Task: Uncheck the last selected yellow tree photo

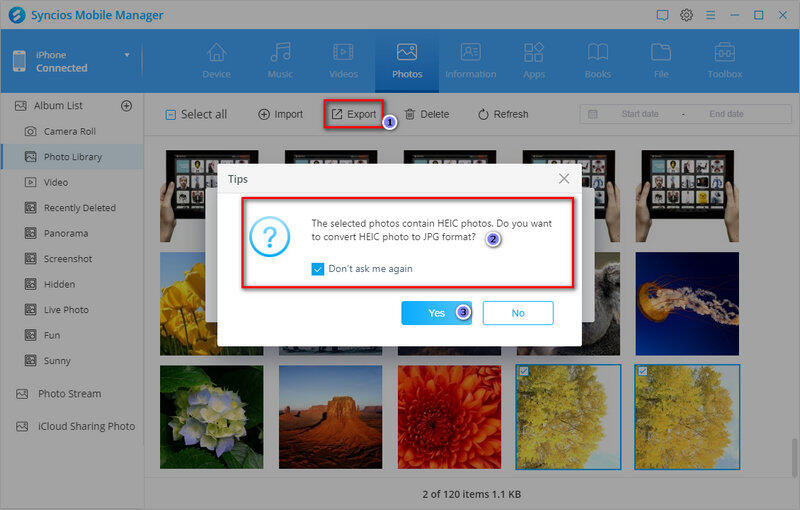Action: pyautogui.click(x=642, y=371)
